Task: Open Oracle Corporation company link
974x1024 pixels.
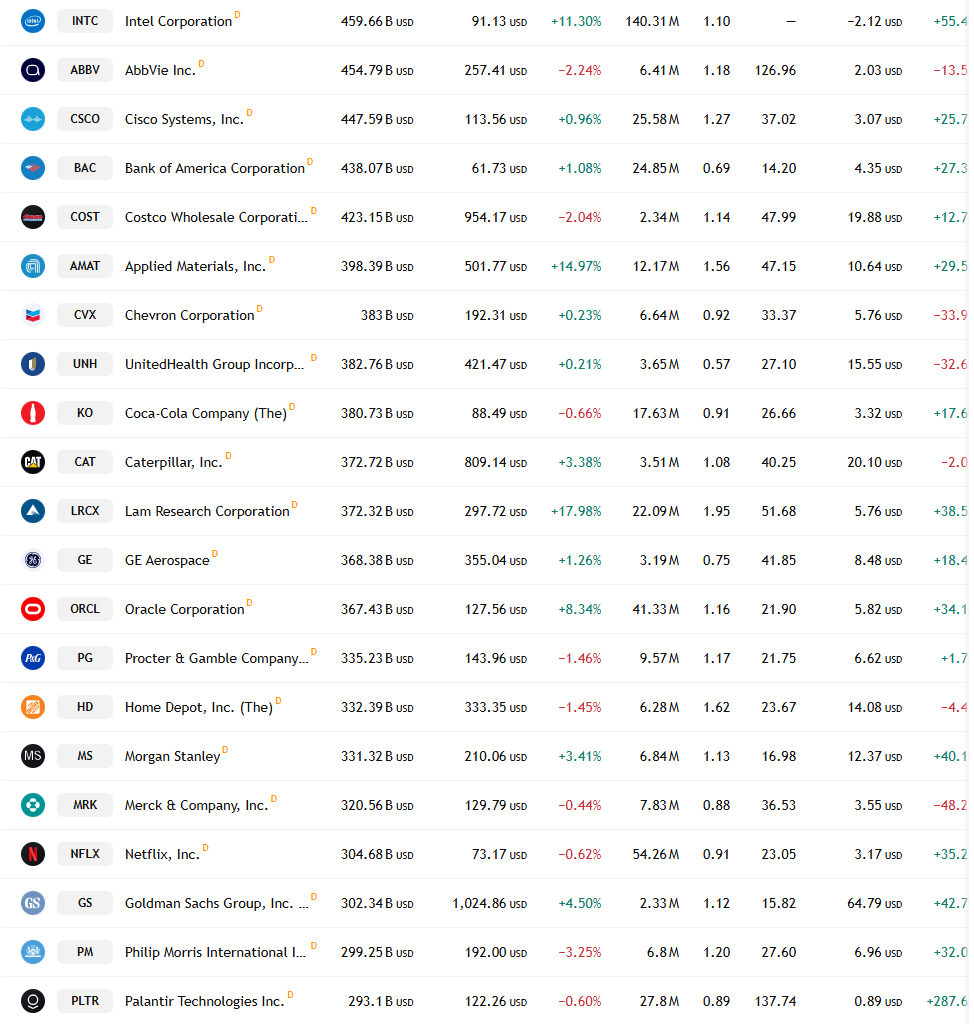Action: tap(185, 609)
